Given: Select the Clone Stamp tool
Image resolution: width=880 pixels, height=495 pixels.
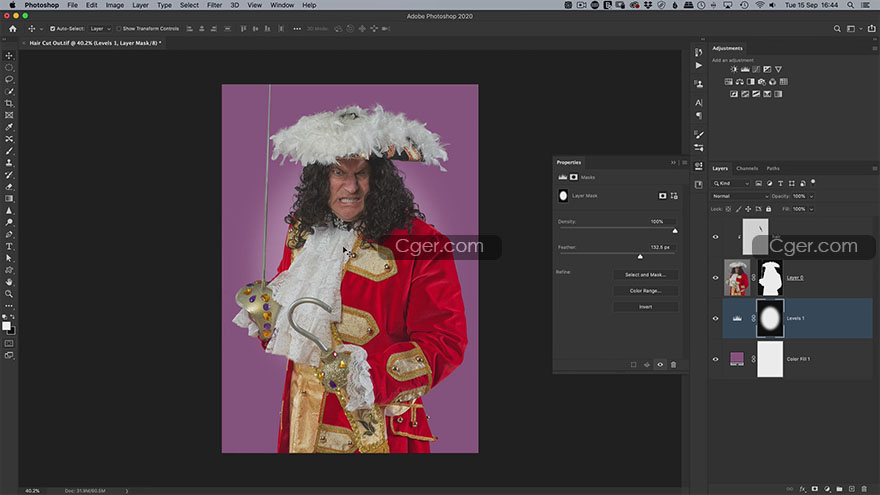Looking at the screenshot, I should (x=9, y=163).
